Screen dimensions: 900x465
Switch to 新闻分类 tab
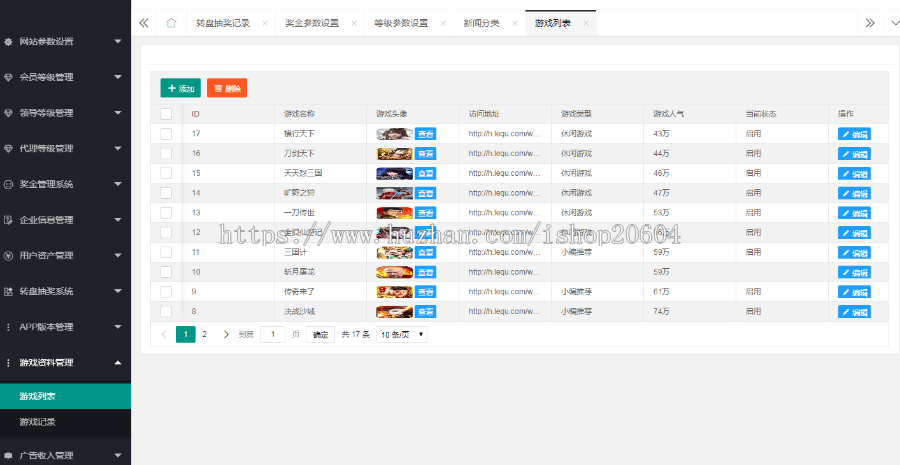coord(481,24)
